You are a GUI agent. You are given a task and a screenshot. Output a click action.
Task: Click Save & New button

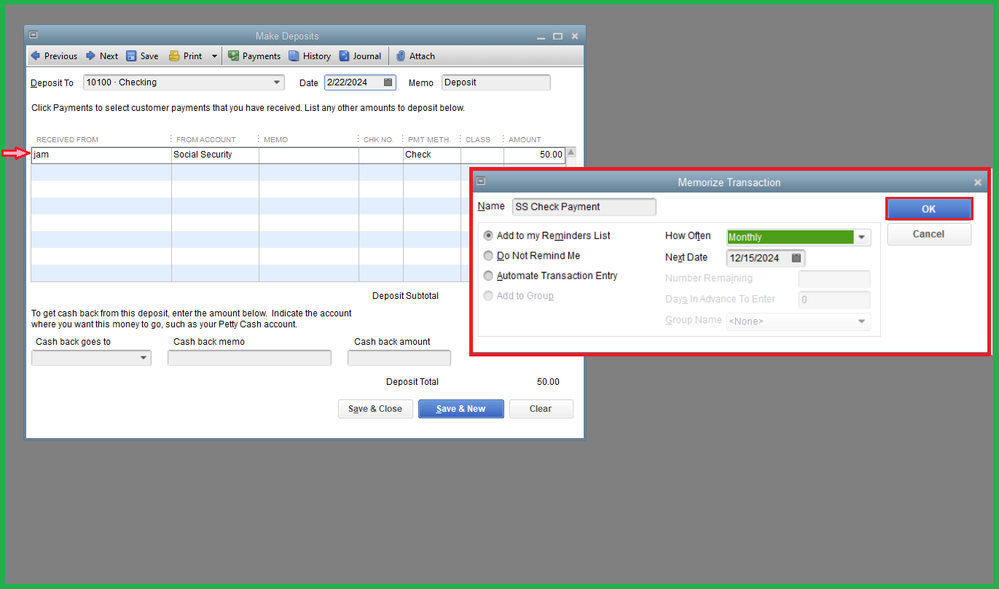coord(461,409)
